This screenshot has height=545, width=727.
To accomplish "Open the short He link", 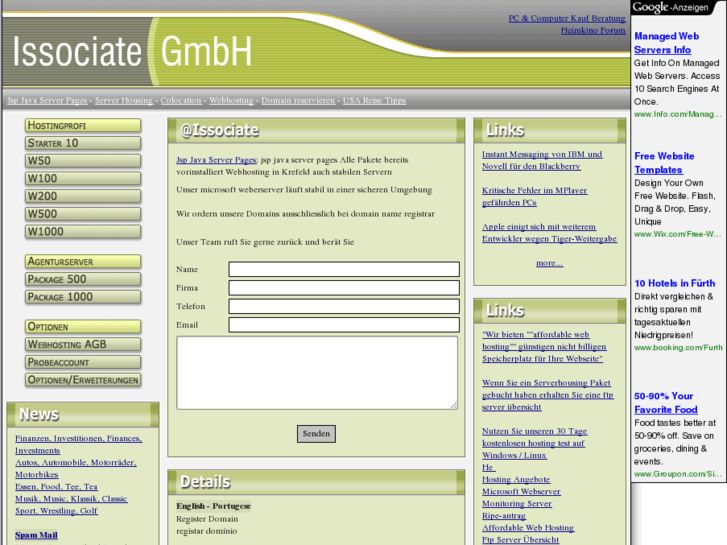I will tap(488, 467).
